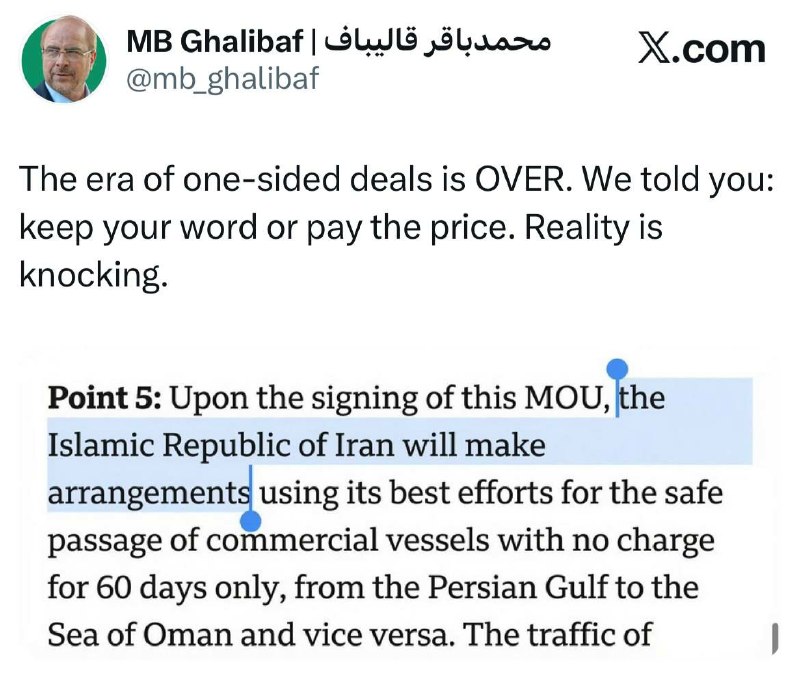Open the embedded document screenshot image
This screenshot has width=800, height=684.
(399, 505)
